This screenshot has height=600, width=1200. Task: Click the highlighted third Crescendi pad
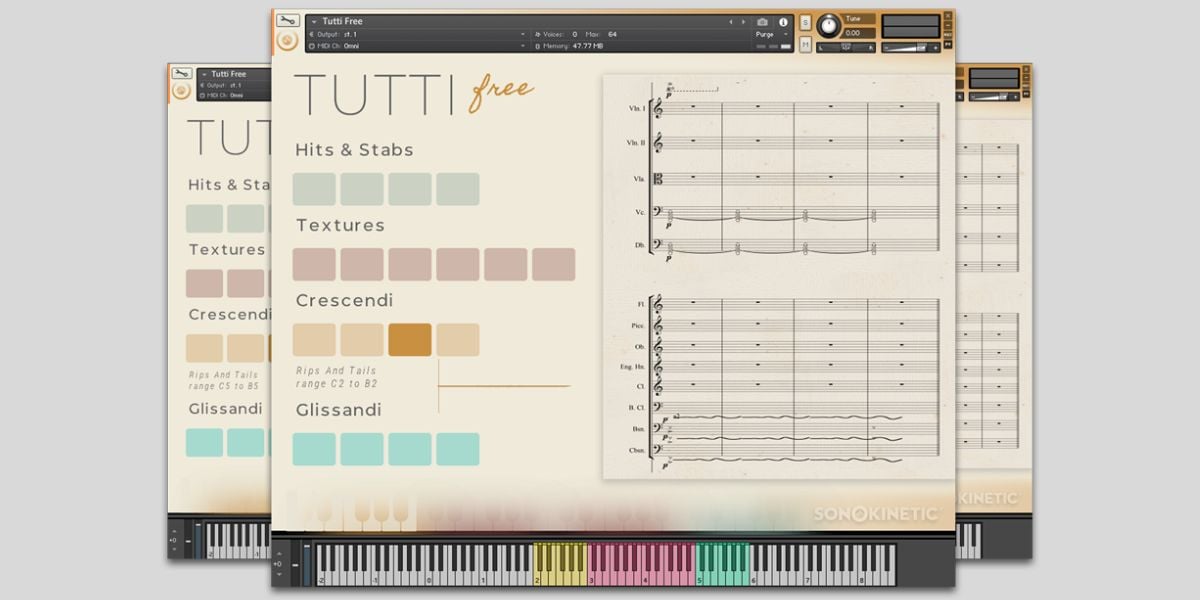(x=410, y=340)
